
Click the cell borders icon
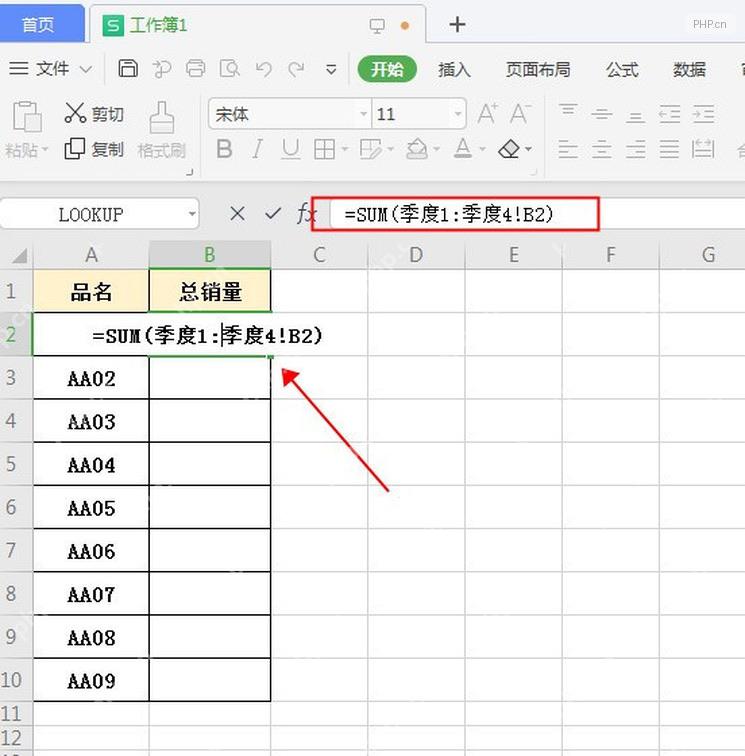(324, 149)
